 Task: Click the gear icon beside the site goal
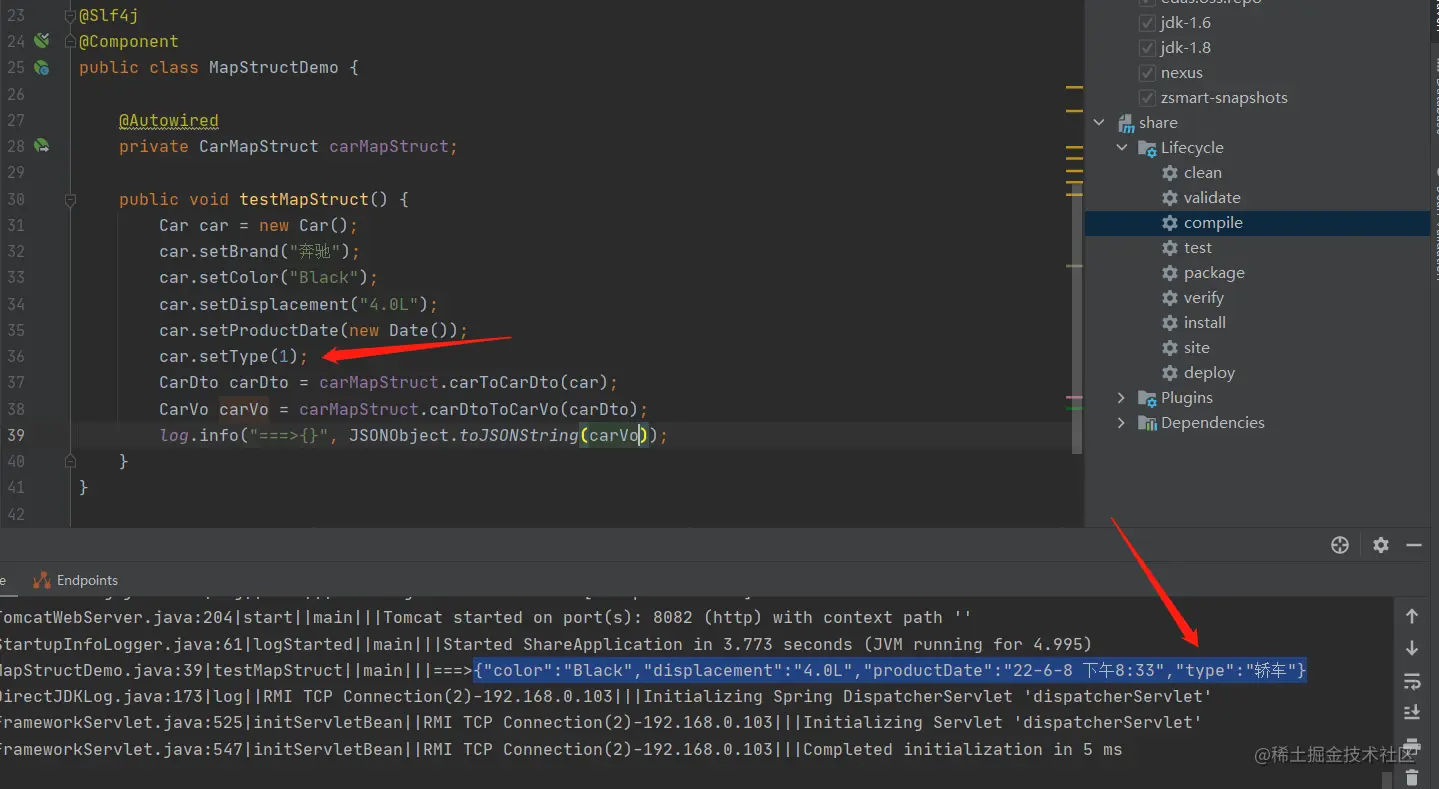1170,348
